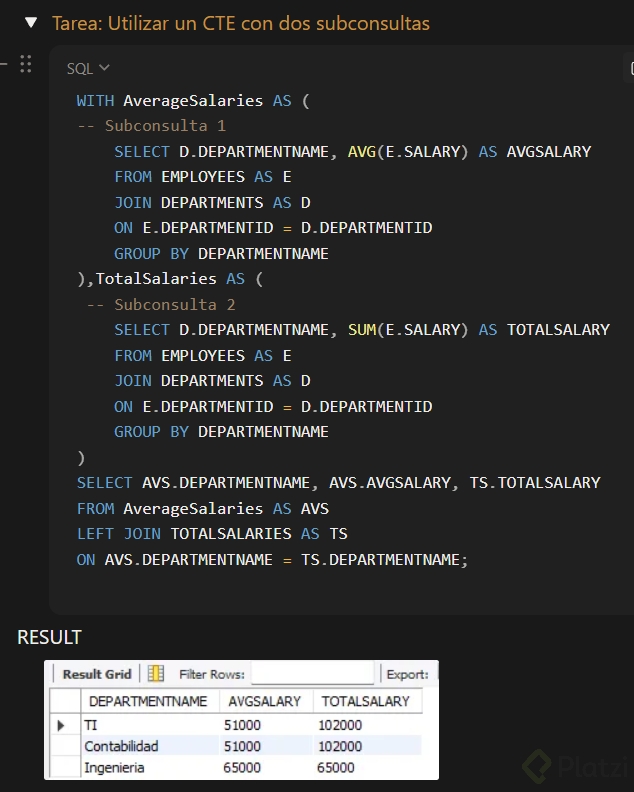Click the '-- Subconsulta 2' comment line
This screenshot has height=792, width=634.
point(161,305)
